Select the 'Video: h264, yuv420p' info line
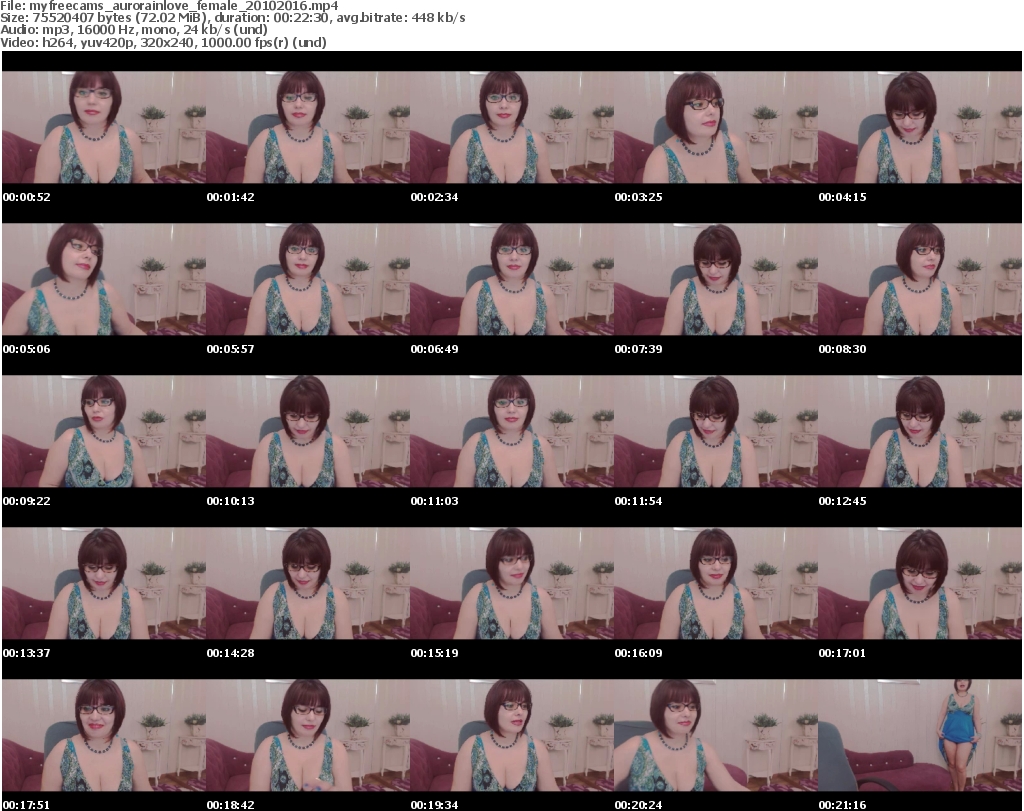This screenshot has height=811, width=1024. tap(163, 42)
